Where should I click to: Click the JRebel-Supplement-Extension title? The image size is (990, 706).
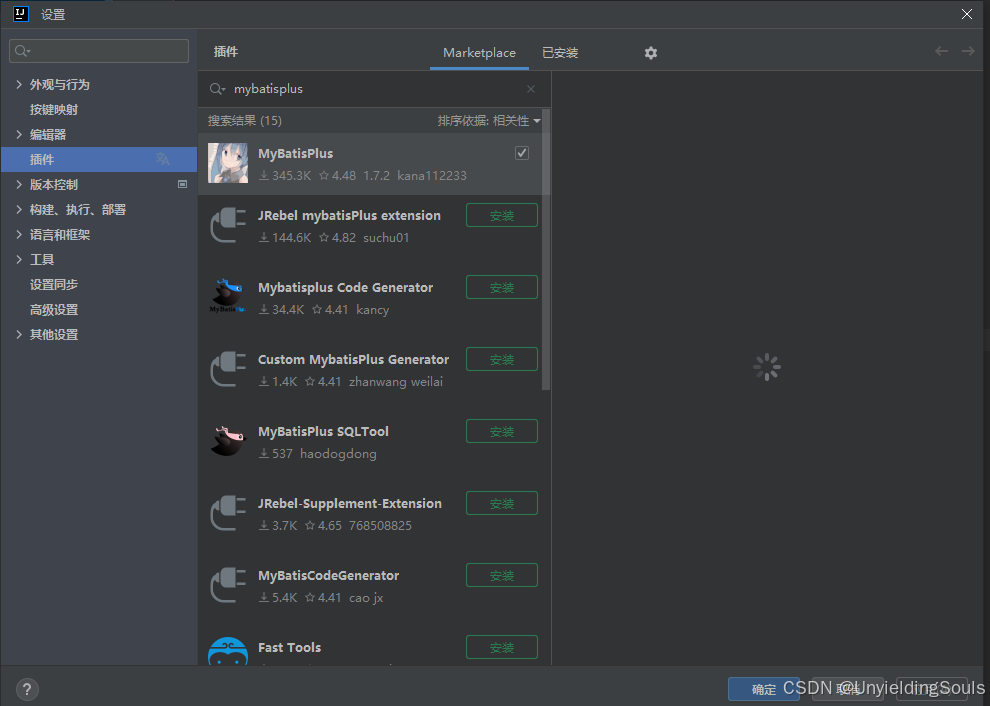click(350, 503)
